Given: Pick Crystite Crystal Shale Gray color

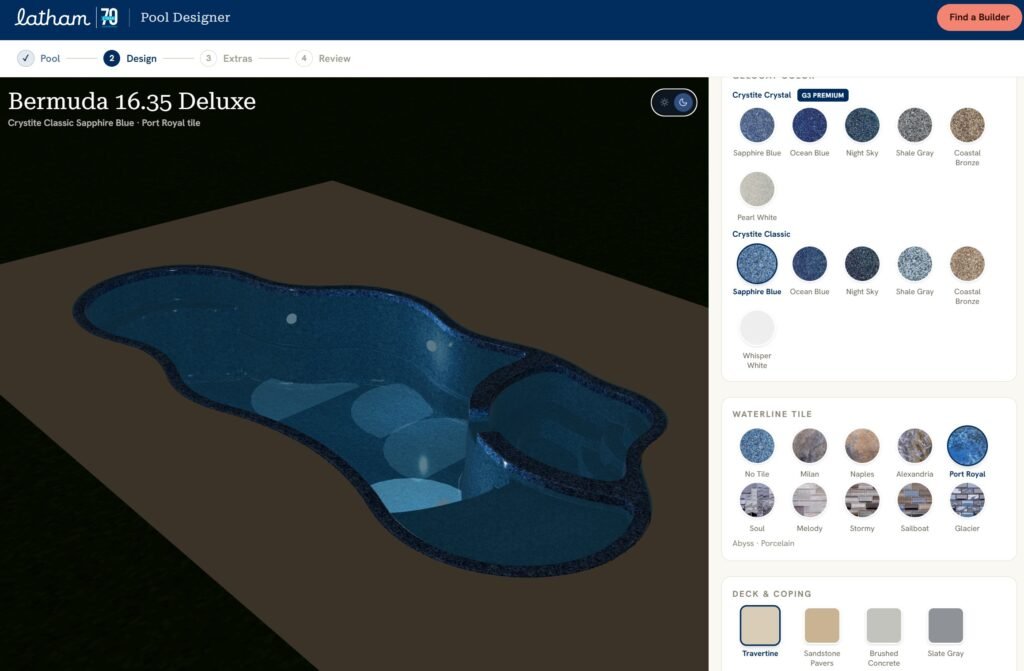Looking at the screenshot, I should pos(914,125).
